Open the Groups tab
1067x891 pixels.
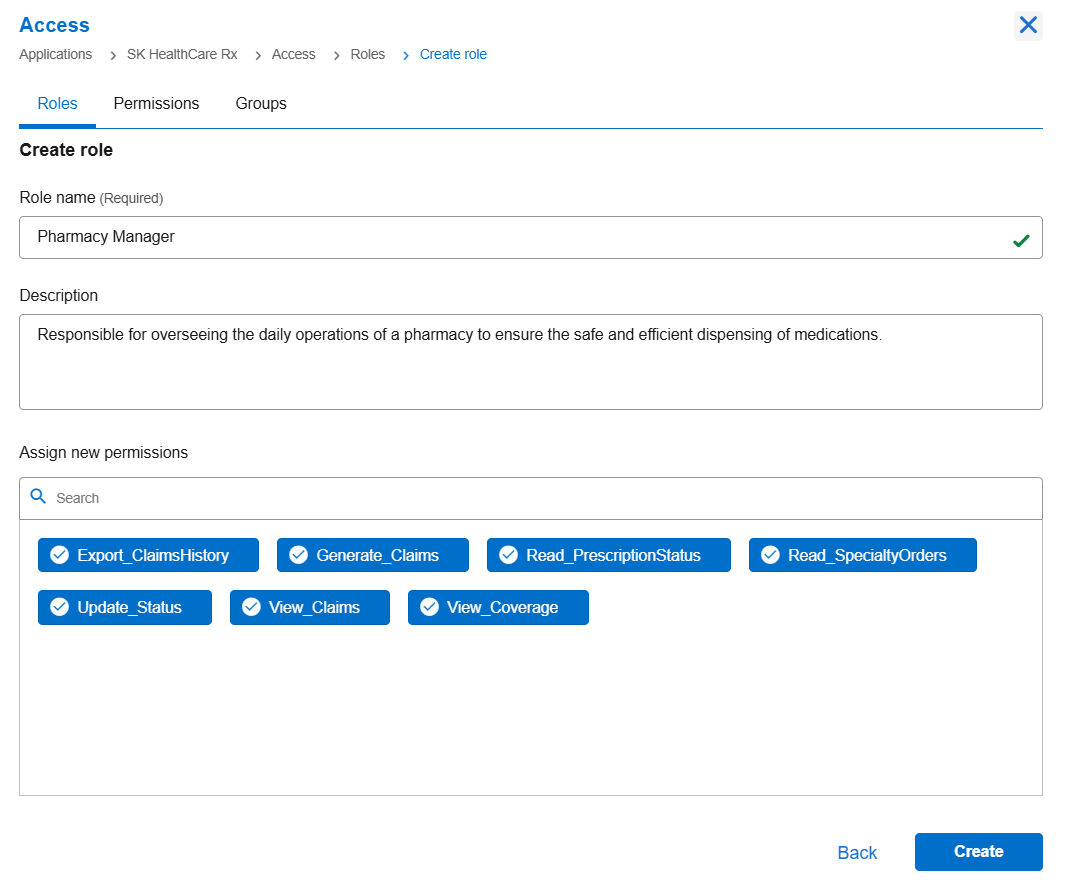click(x=261, y=103)
